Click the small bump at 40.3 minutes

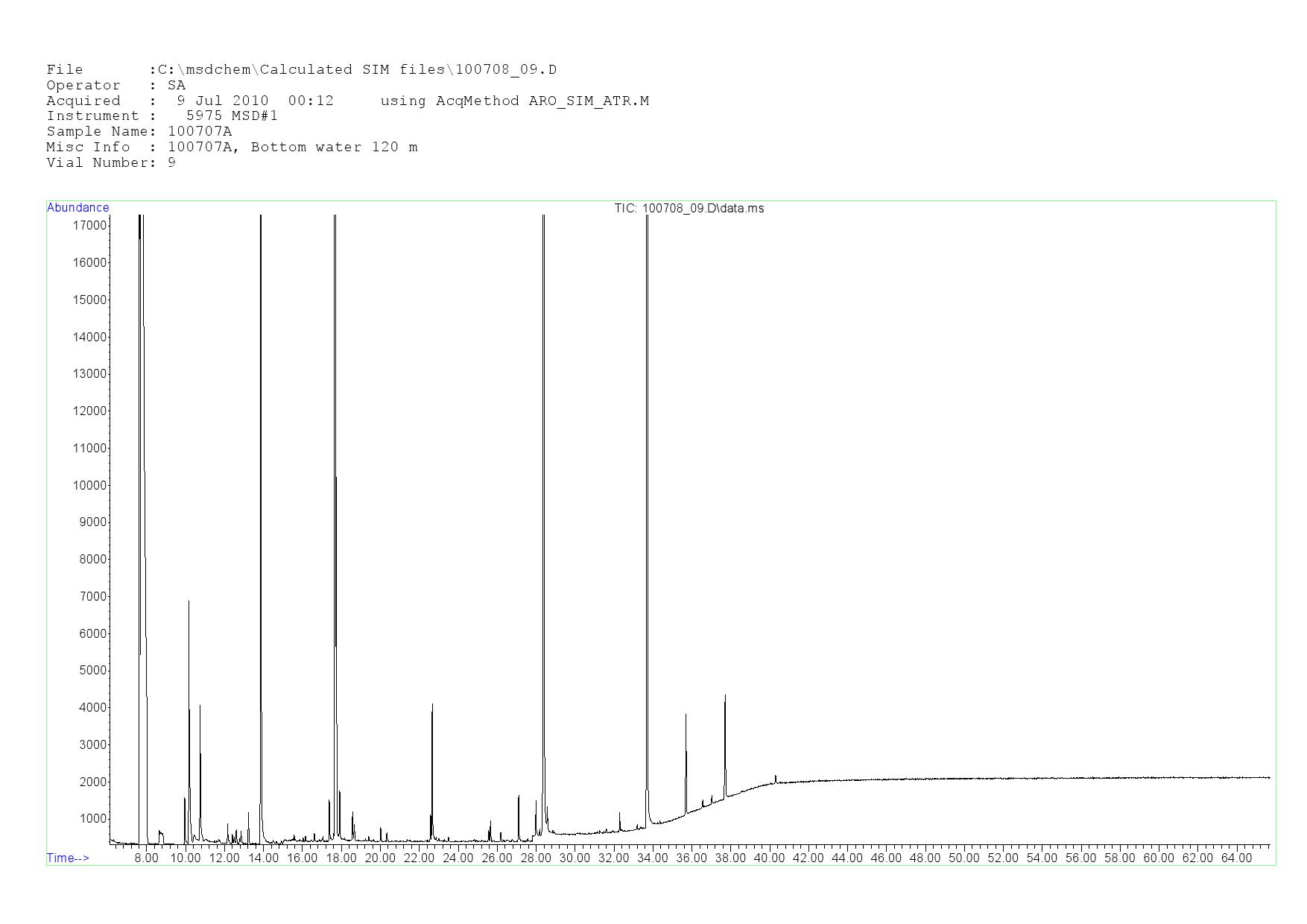[x=776, y=776]
